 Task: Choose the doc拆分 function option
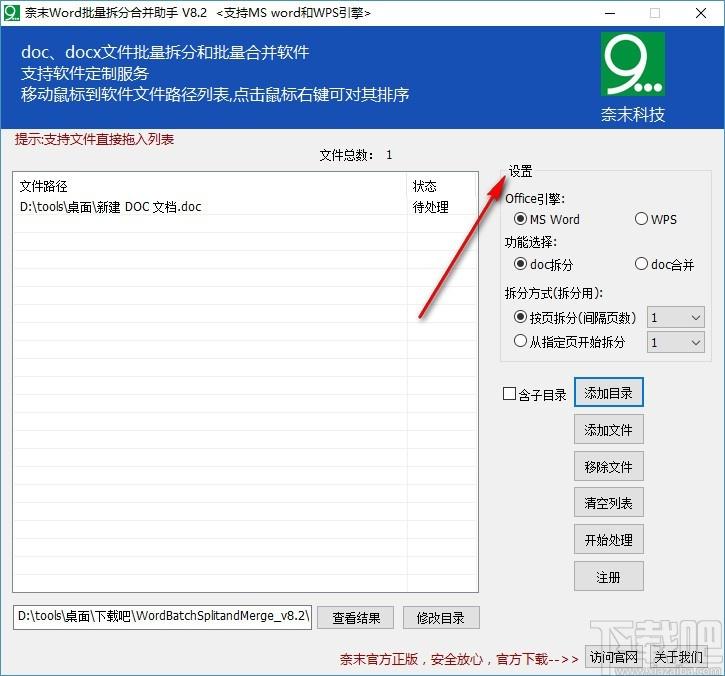click(x=543, y=264)
